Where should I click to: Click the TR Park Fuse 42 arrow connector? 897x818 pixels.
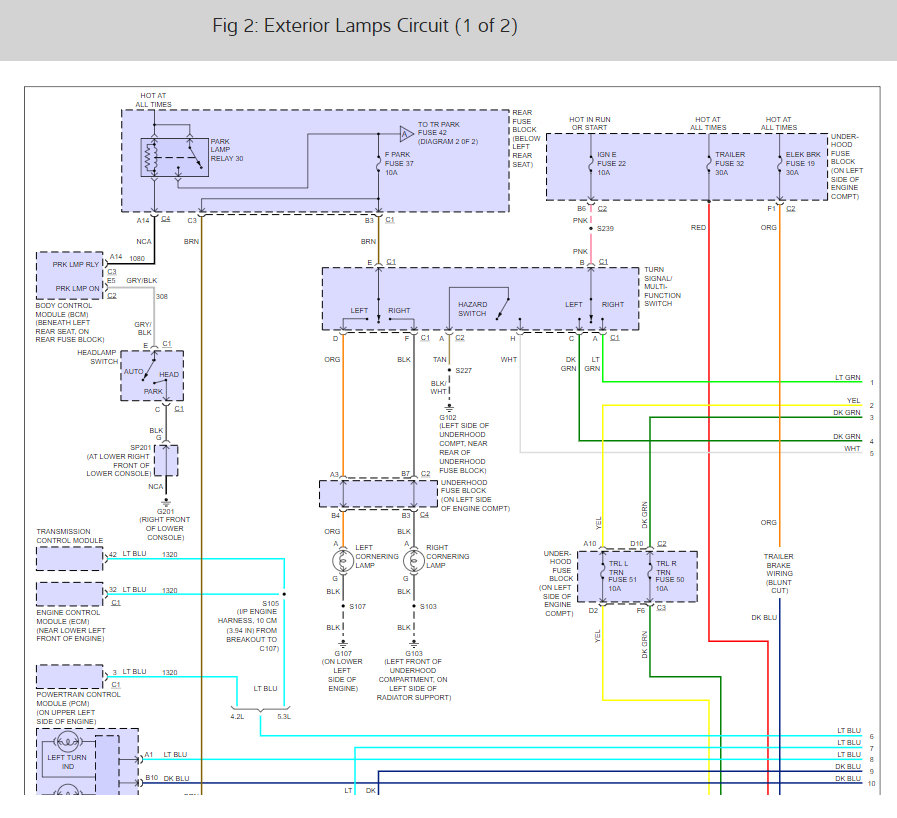(x=406, y=132)
